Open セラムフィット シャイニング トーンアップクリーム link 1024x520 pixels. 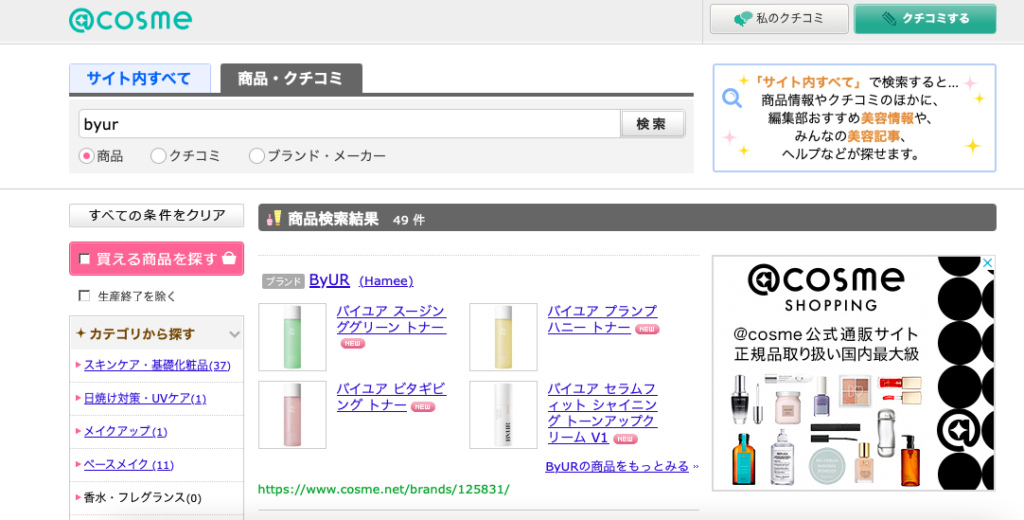click(602, 414)
